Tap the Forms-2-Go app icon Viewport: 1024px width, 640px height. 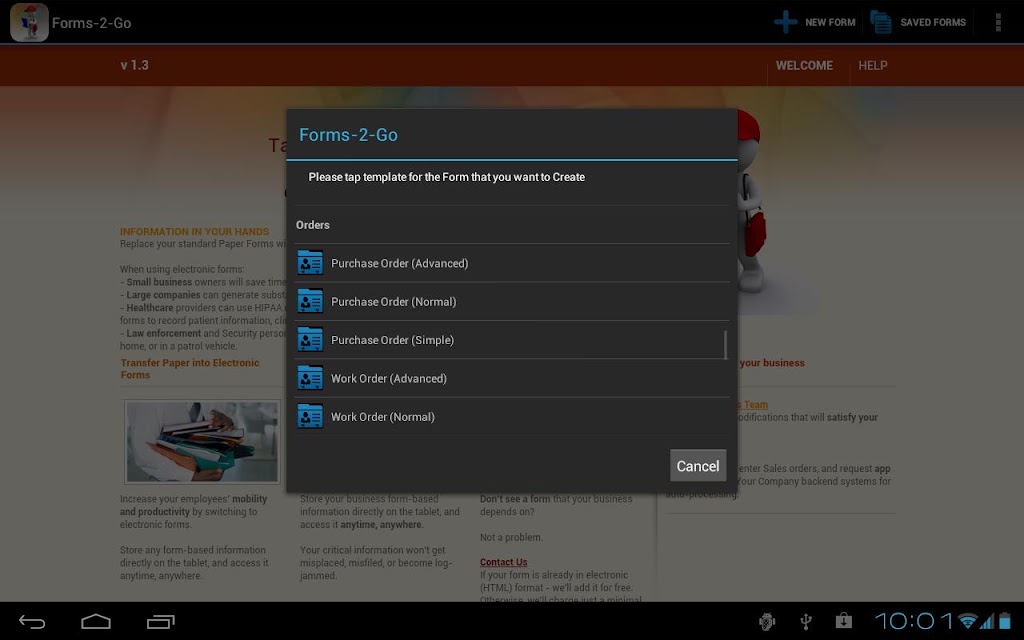(x=29, y=22)
